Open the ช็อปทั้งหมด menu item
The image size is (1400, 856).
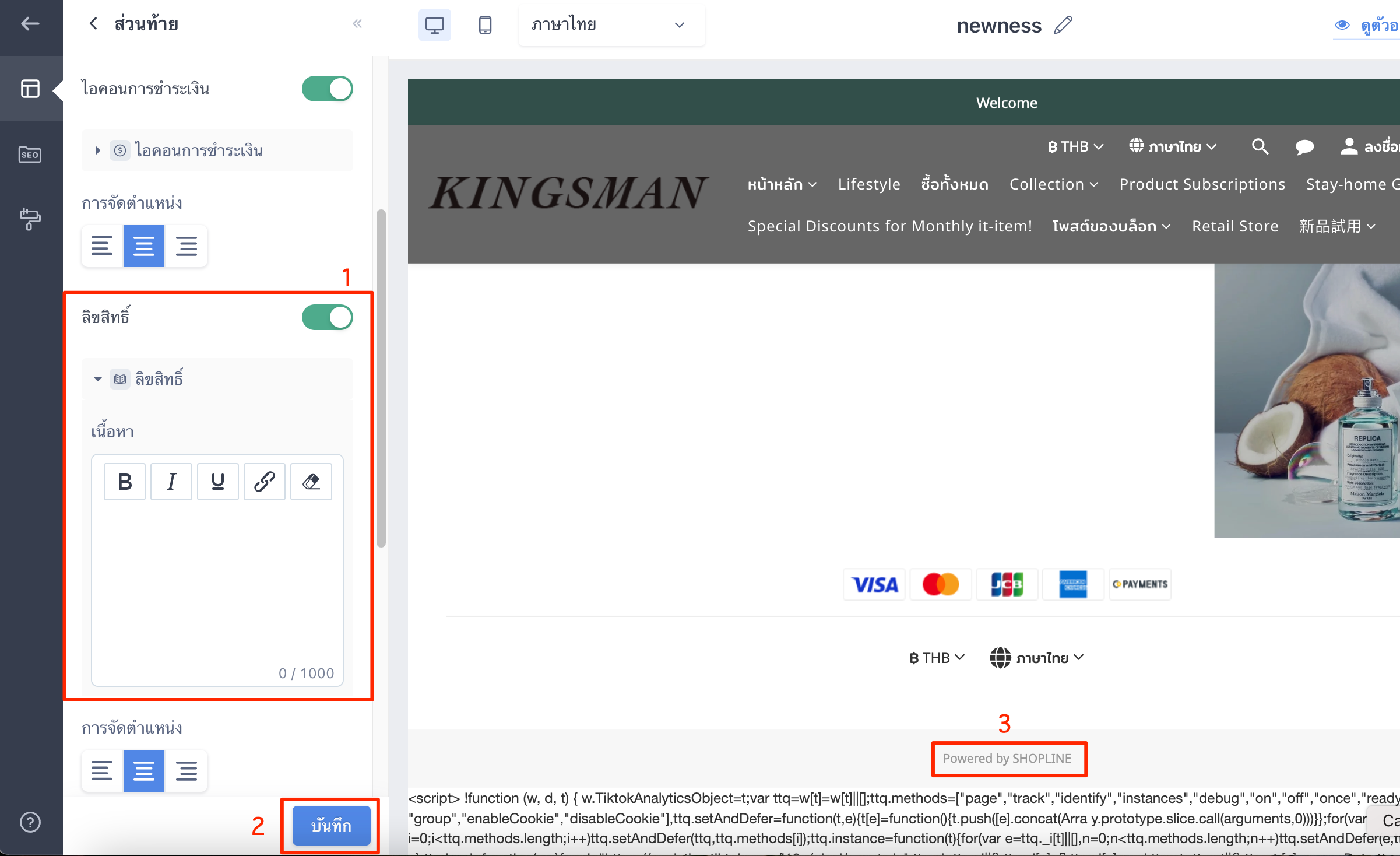(x=955, y=184)
